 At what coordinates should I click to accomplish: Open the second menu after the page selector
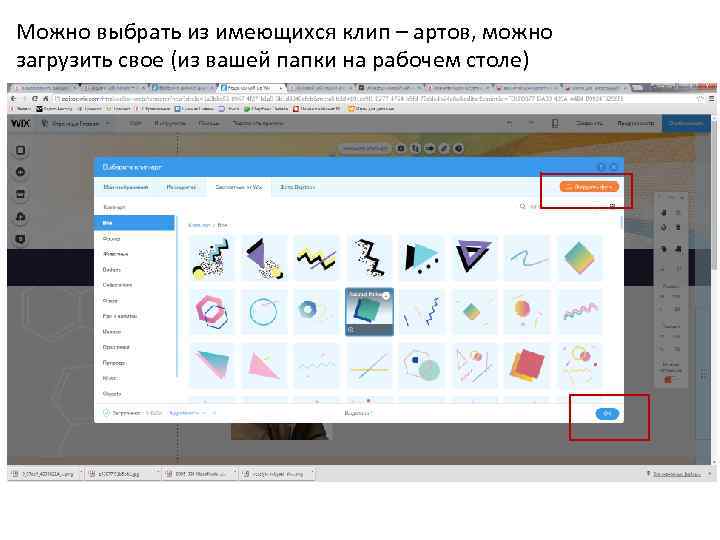170,123
